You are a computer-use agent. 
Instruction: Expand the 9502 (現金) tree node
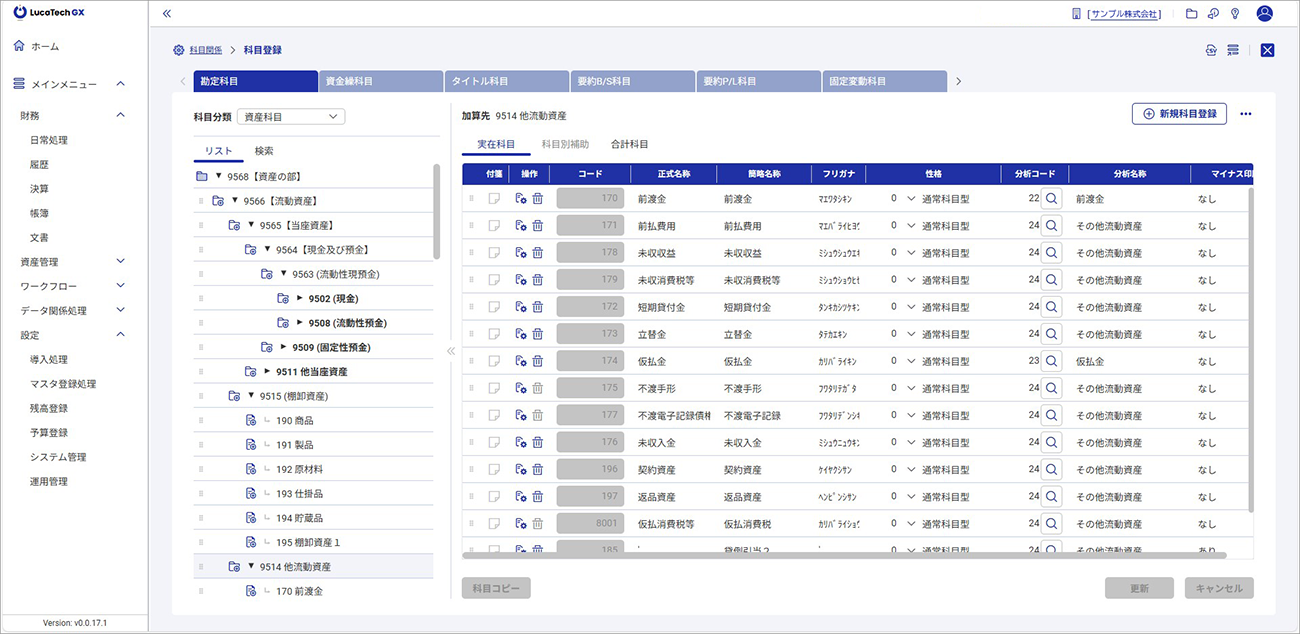[x=300, y=298]
